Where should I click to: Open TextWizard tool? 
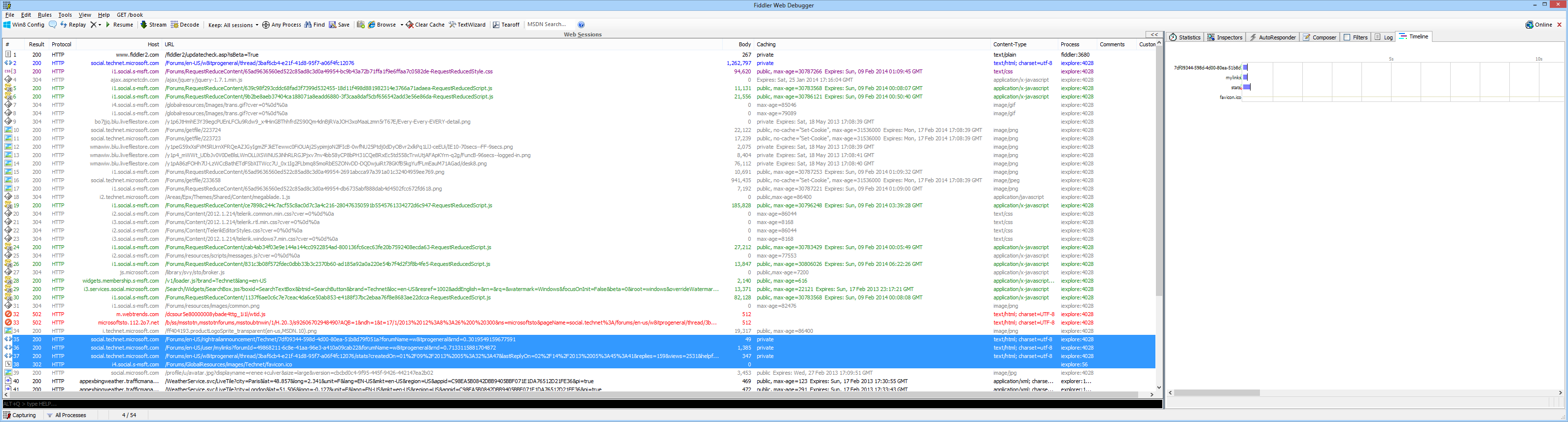[467, 25]
